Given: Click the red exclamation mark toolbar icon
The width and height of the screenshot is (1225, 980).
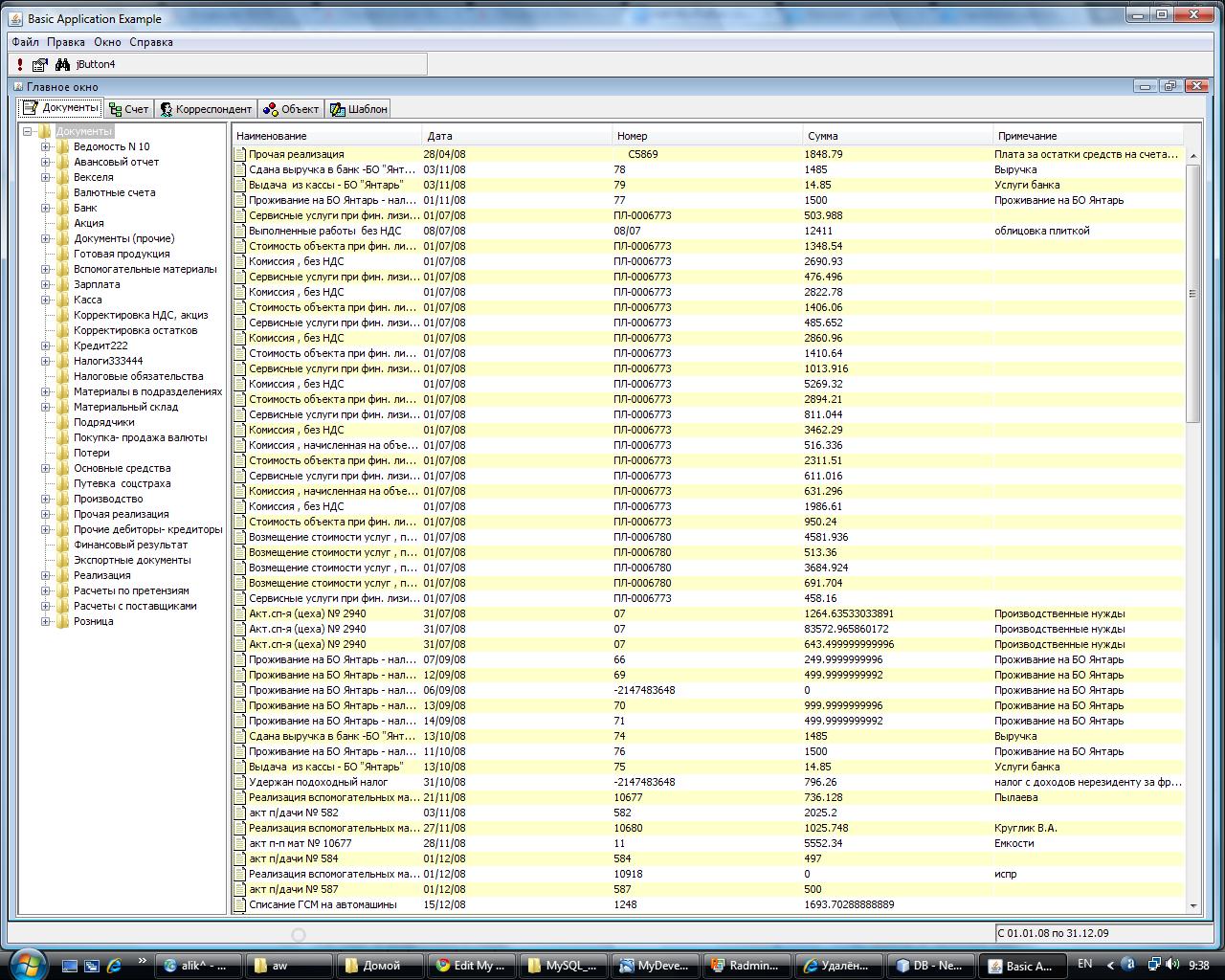Looking at the screenshot, I should [x=20, y=64].
